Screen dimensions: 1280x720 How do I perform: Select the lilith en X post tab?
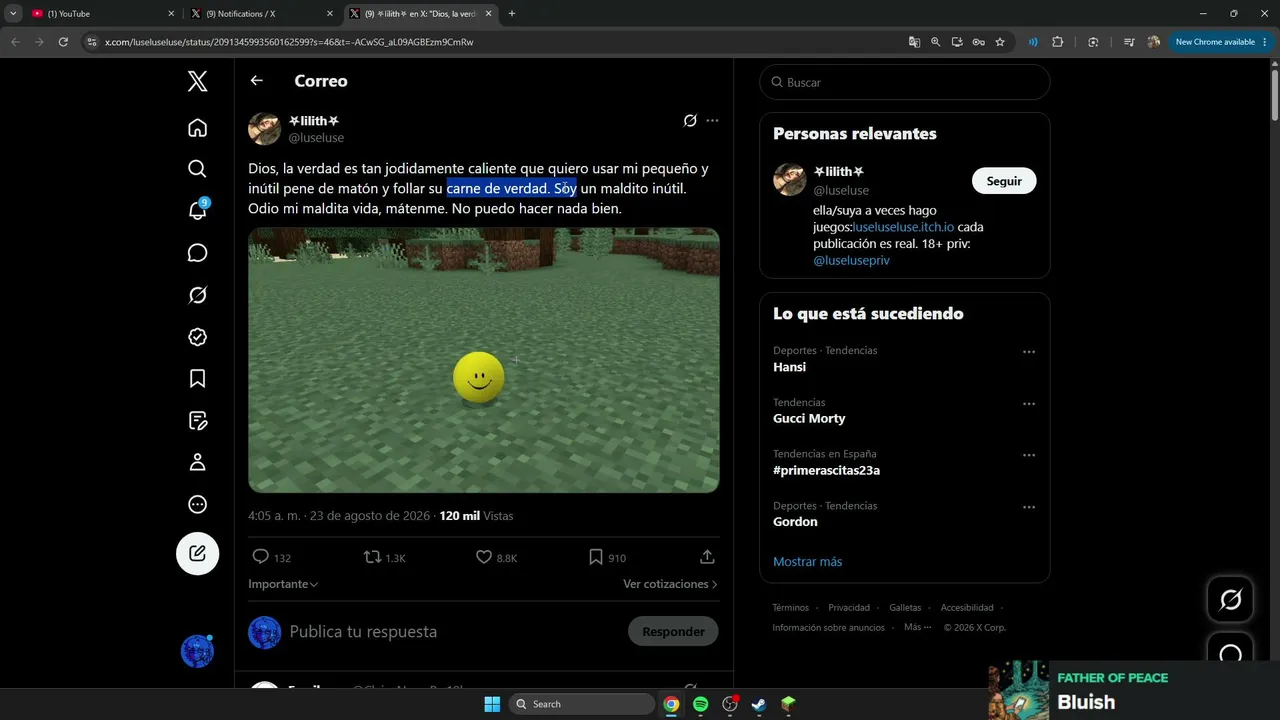(422, 14)
